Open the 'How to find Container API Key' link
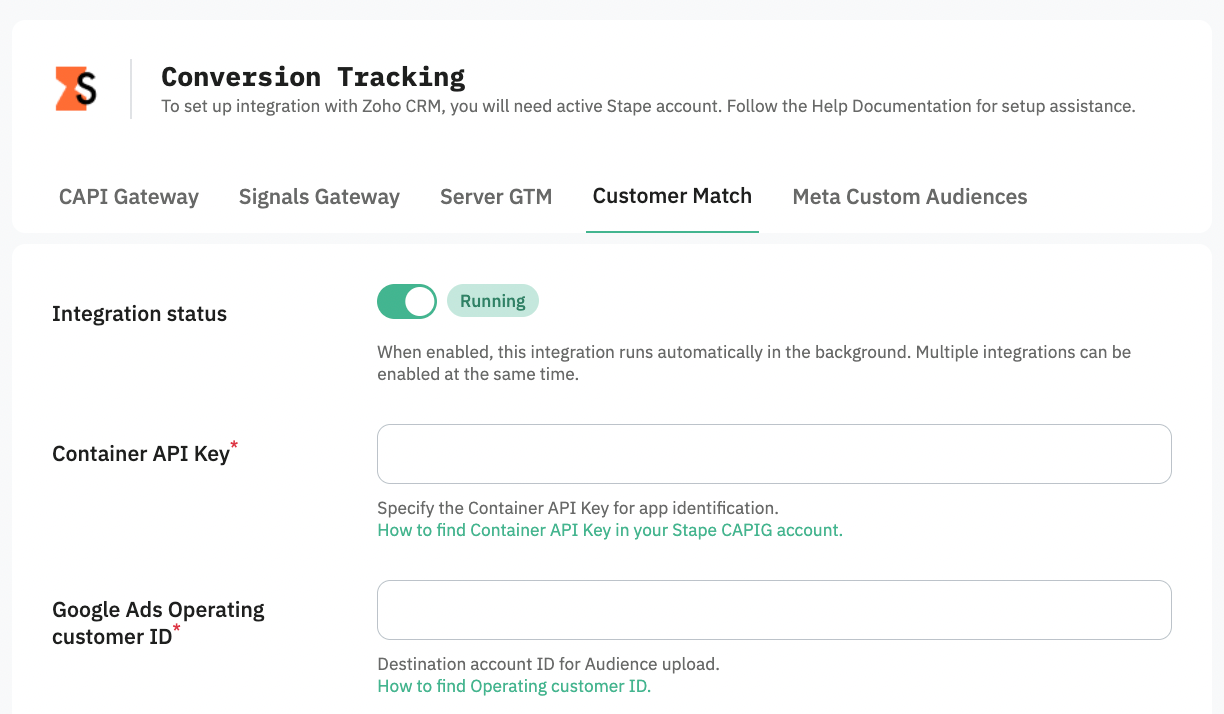The height and width of the screenshot is (714, 1224). click(x=610, y=530)
